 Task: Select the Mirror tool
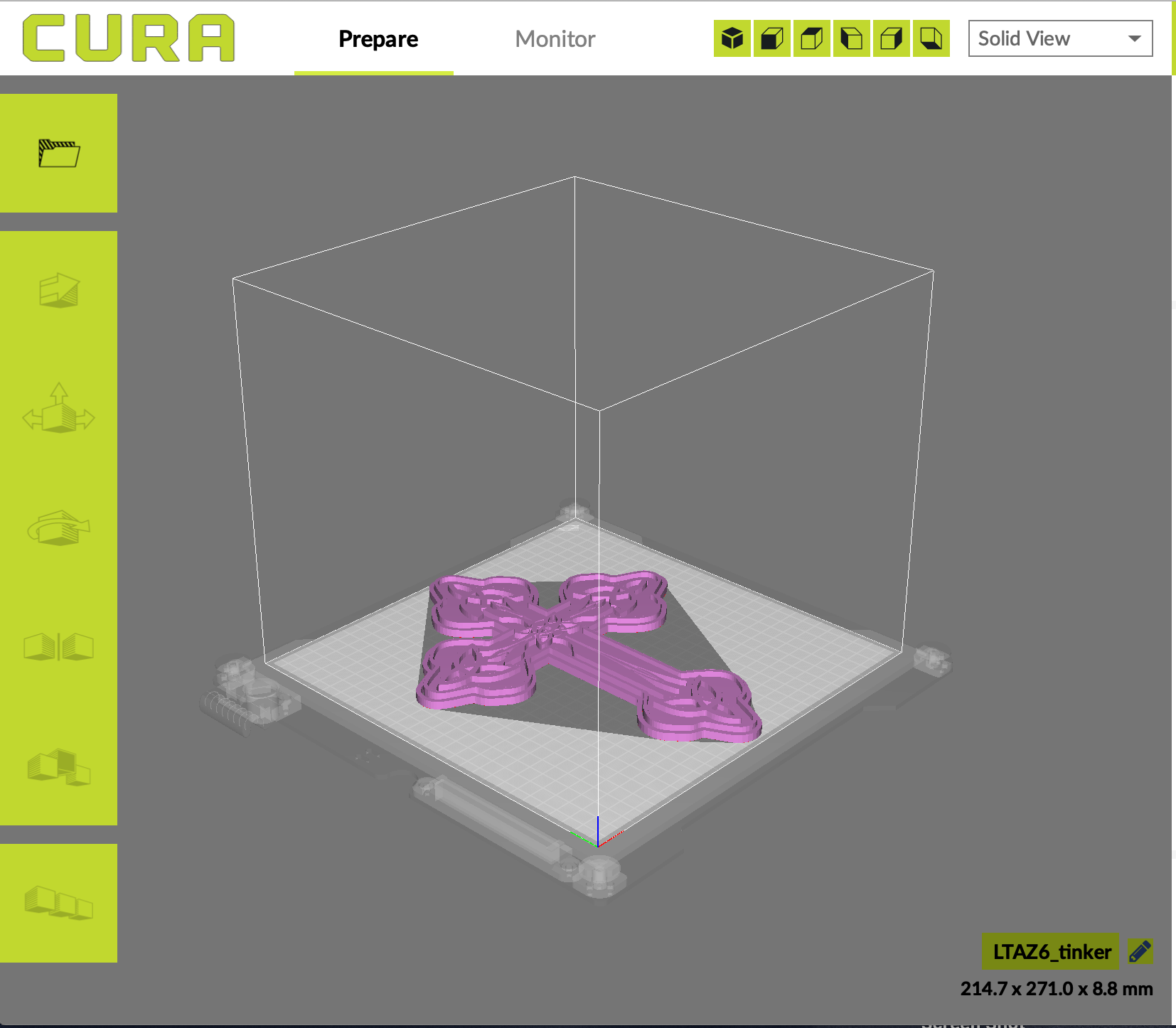59,647
